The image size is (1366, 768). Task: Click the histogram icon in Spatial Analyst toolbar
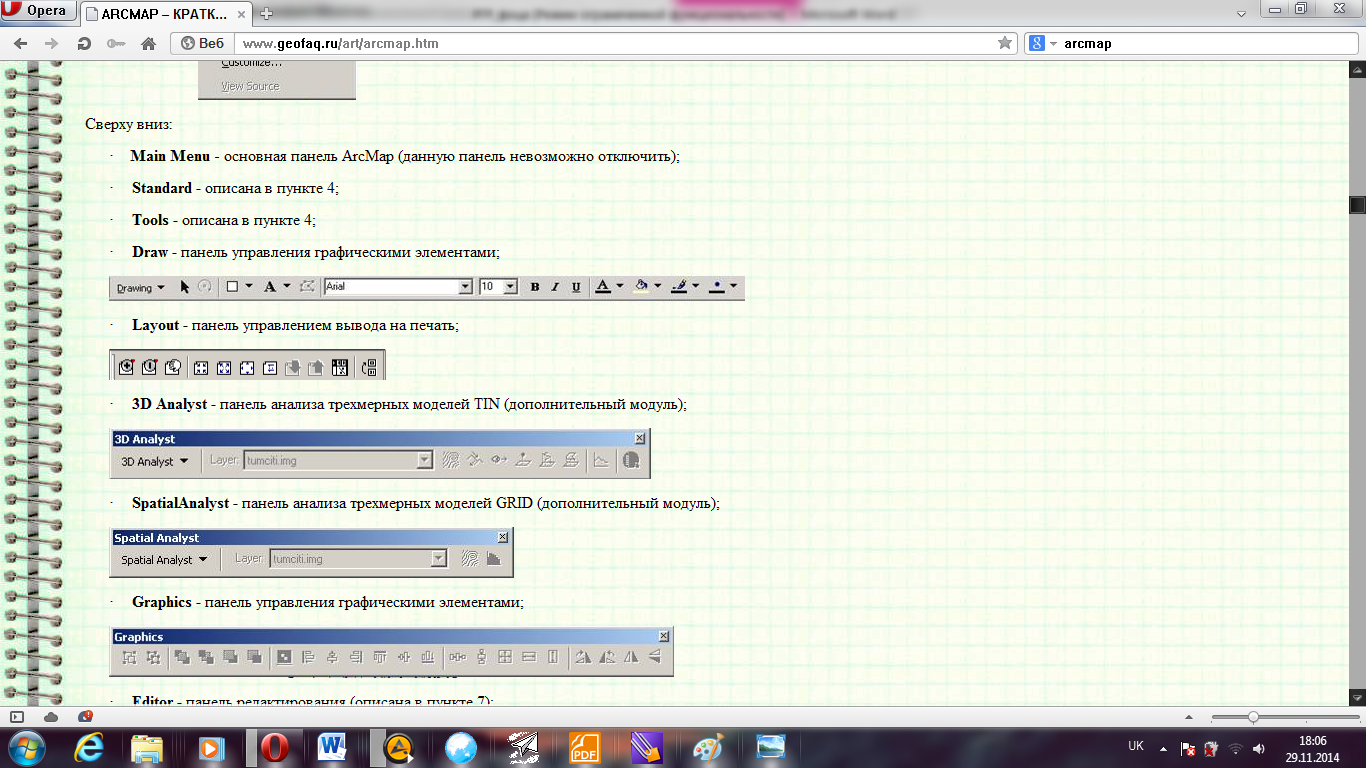(x=493, y=559)
